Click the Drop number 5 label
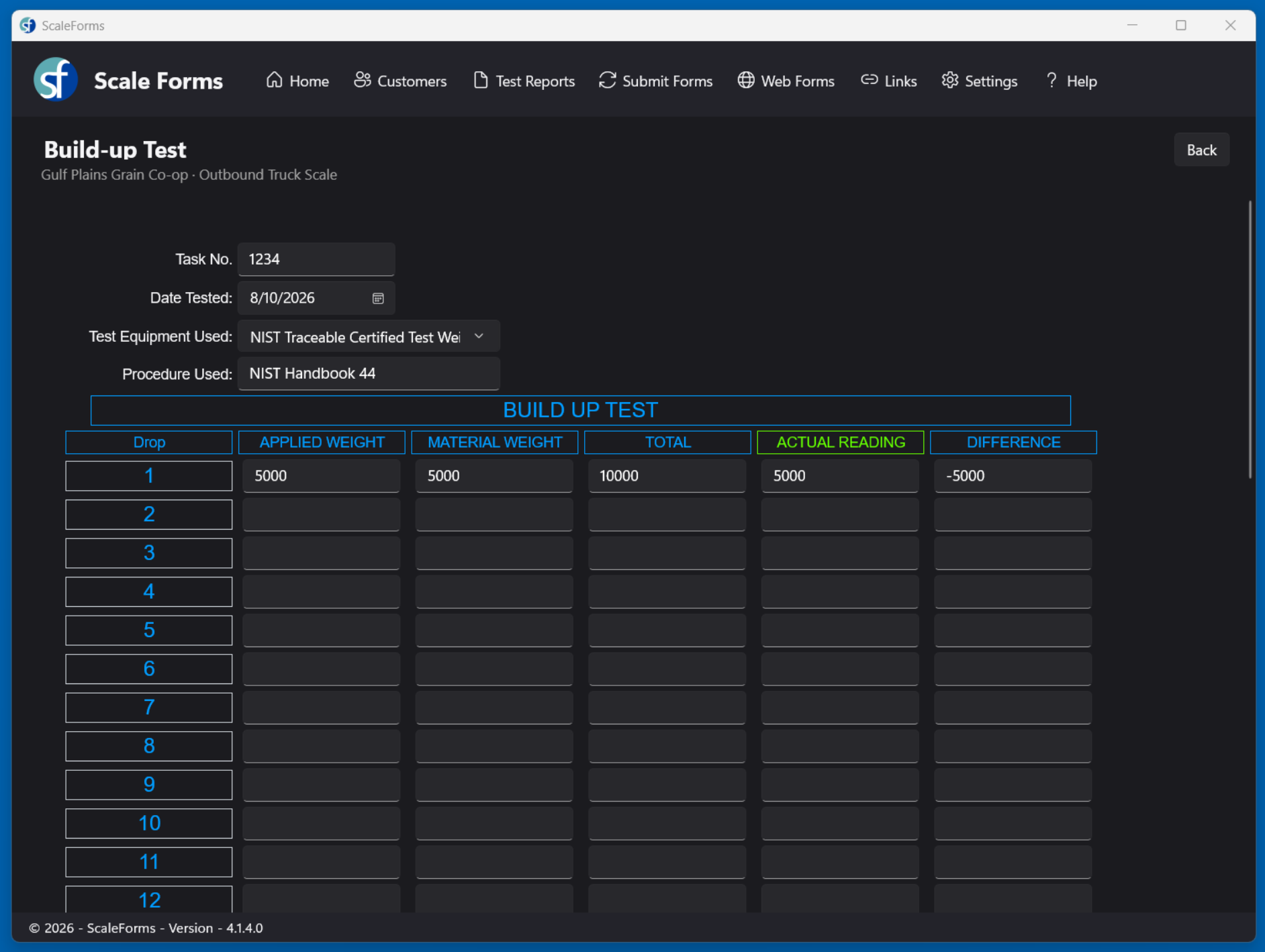1265x952 pixels. pos(149,630)
